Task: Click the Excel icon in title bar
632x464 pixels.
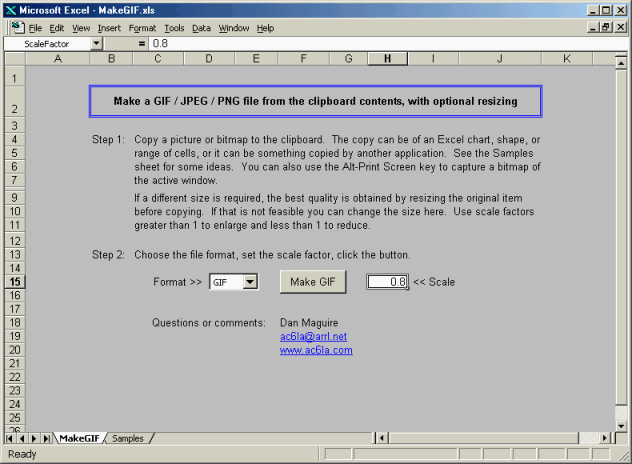Action: point(10,9)
